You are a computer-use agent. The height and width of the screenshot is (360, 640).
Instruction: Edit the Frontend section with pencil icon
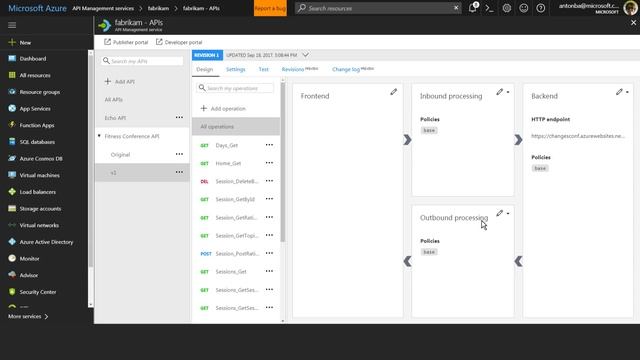click(x=393, y=92)
